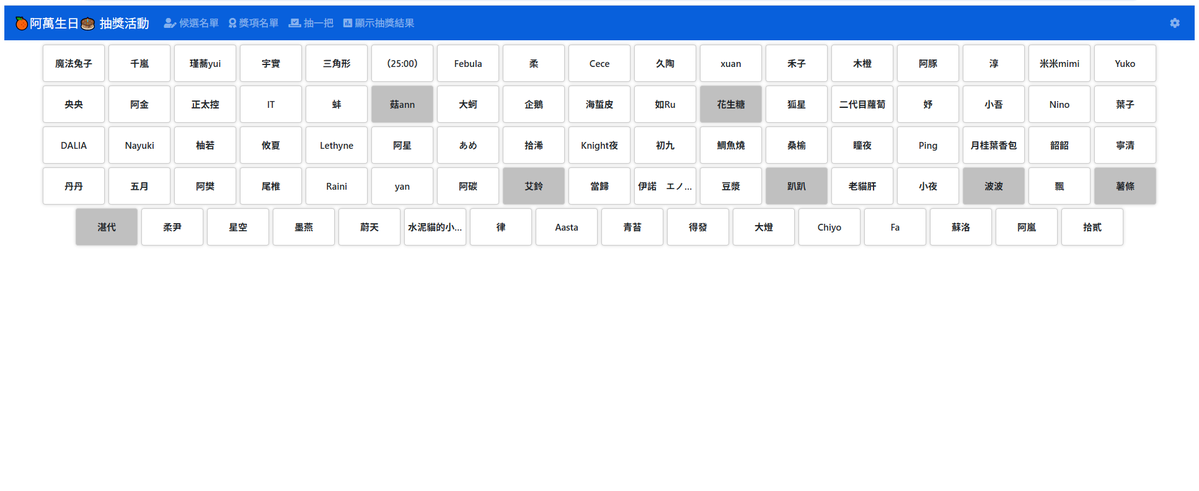
Task: Open 候選名單 candidate list menu
Action: click(191, 24)
